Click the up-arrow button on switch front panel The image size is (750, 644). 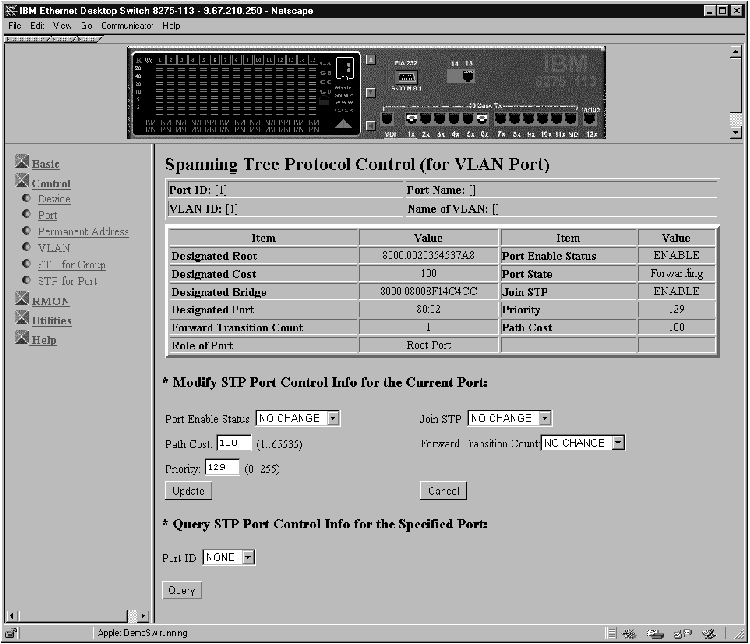pos(342,123)
